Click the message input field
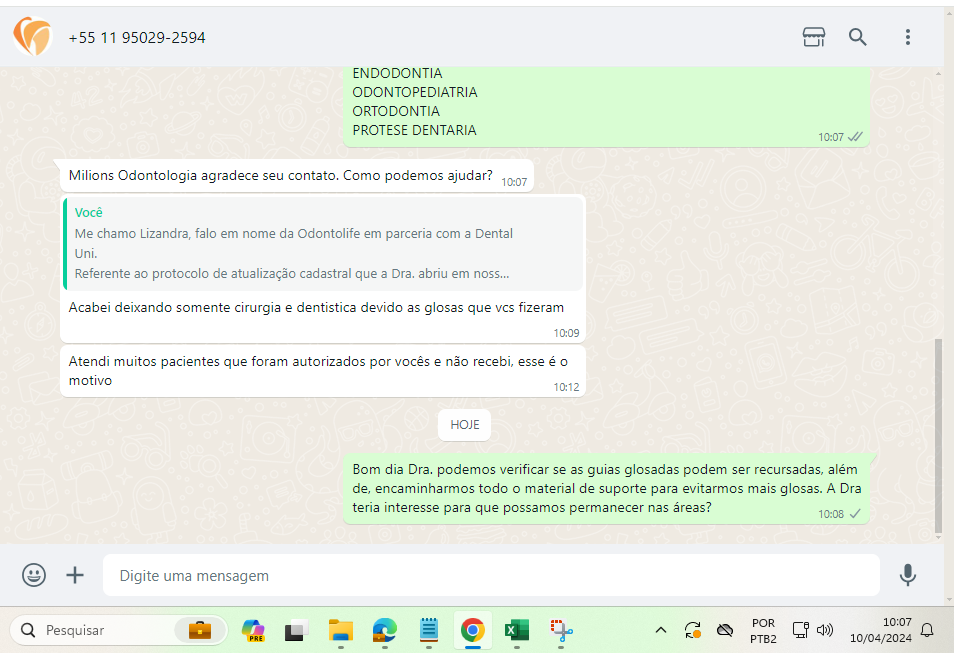 point(491,575)
